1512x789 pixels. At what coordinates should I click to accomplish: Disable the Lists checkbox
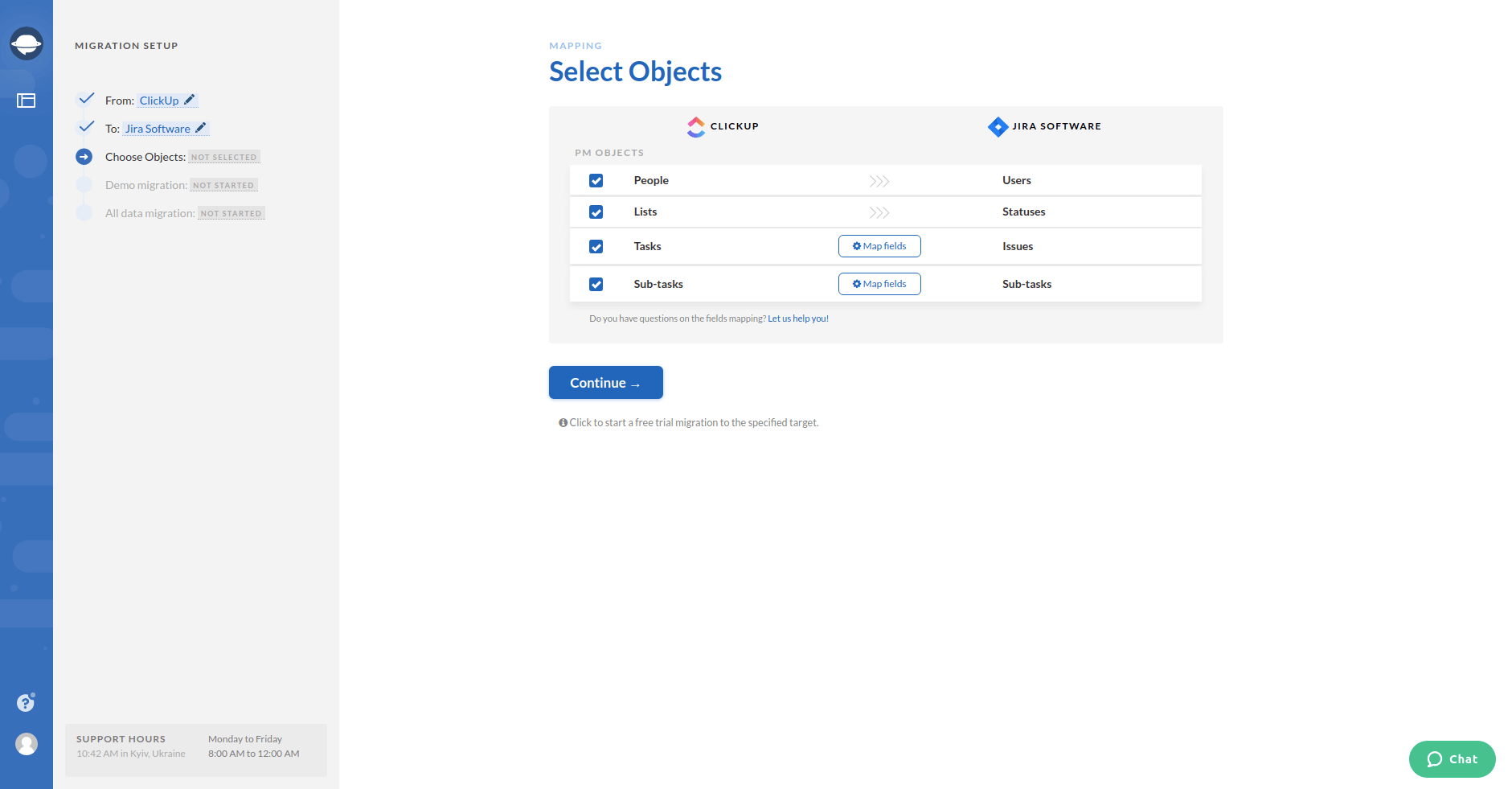click(x=596, y=212)
